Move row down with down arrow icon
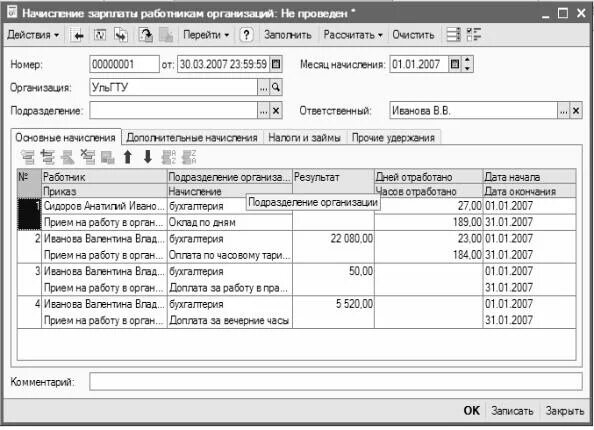The width and height of the screenshot is (594, 430). click(x=148, y=157)
